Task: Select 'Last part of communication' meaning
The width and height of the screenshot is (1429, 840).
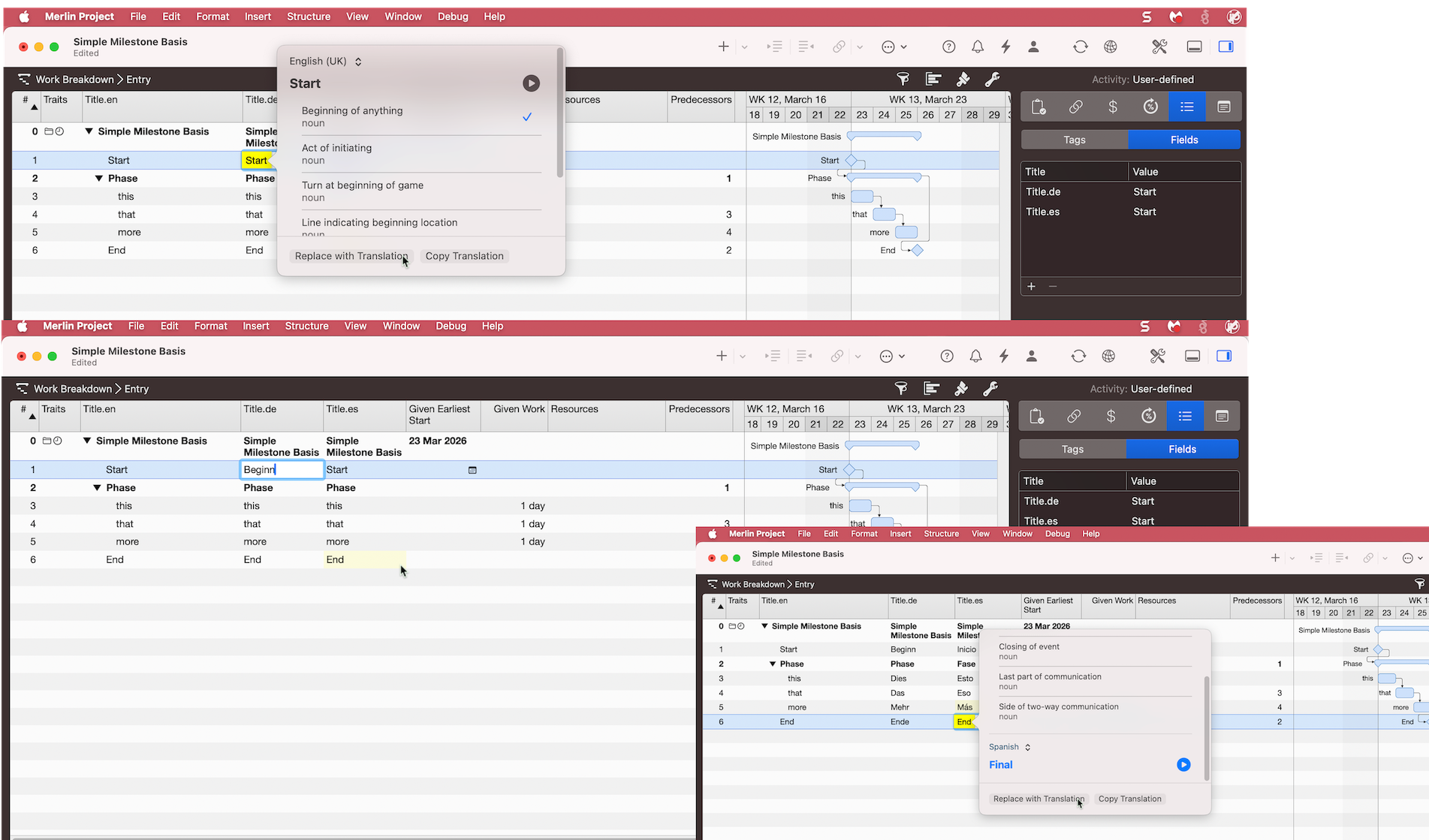Action: [1095, 681]
